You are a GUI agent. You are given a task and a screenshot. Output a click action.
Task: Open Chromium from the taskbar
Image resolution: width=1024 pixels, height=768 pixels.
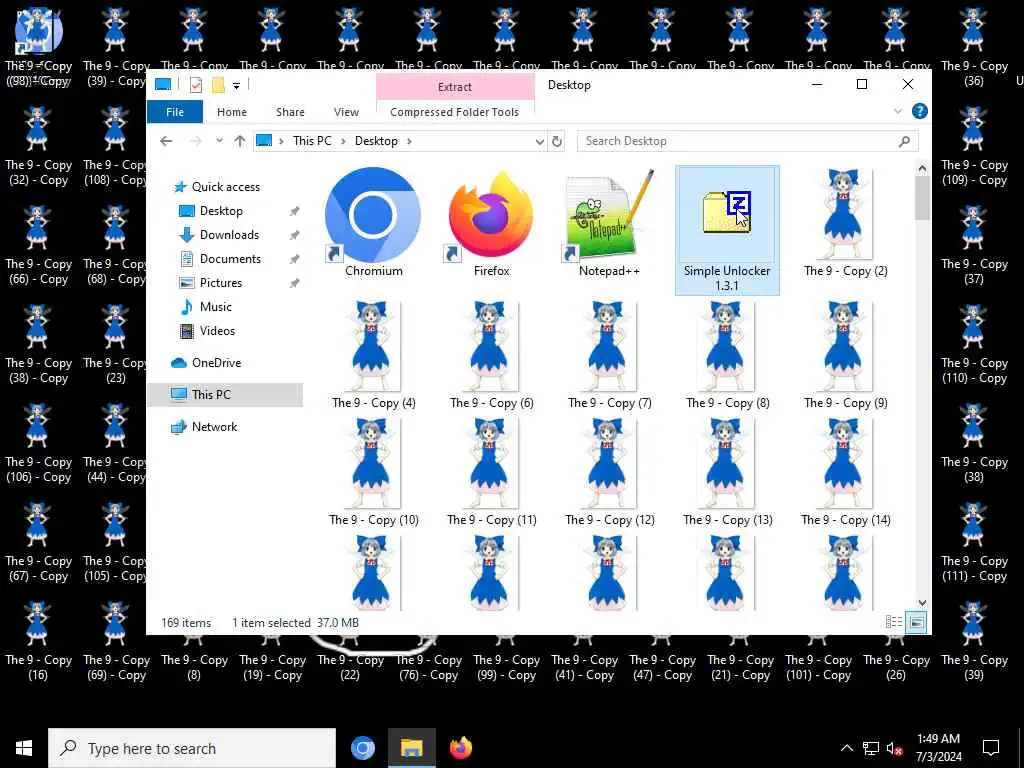[362, 748]
